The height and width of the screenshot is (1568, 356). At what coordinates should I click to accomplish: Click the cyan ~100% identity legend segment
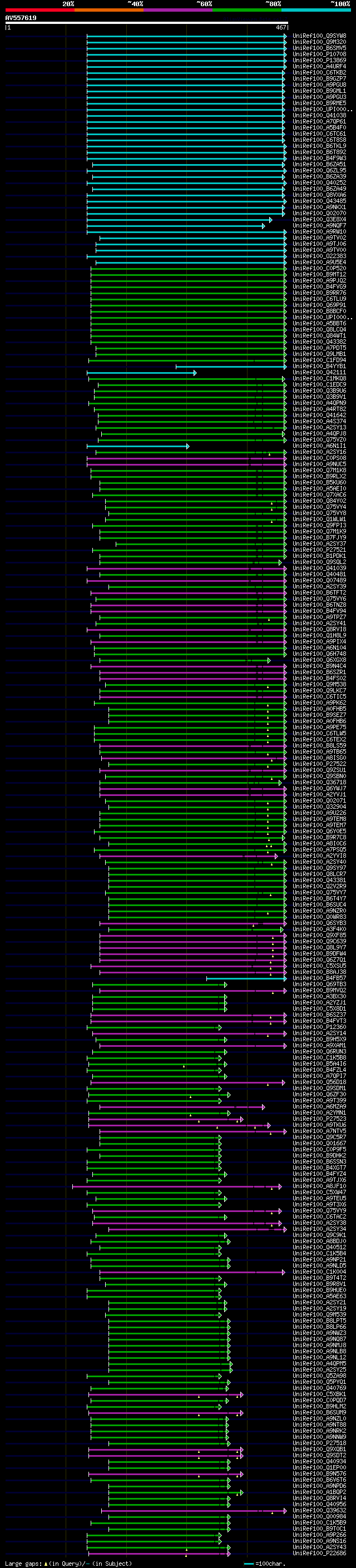[x=316, y=10]
